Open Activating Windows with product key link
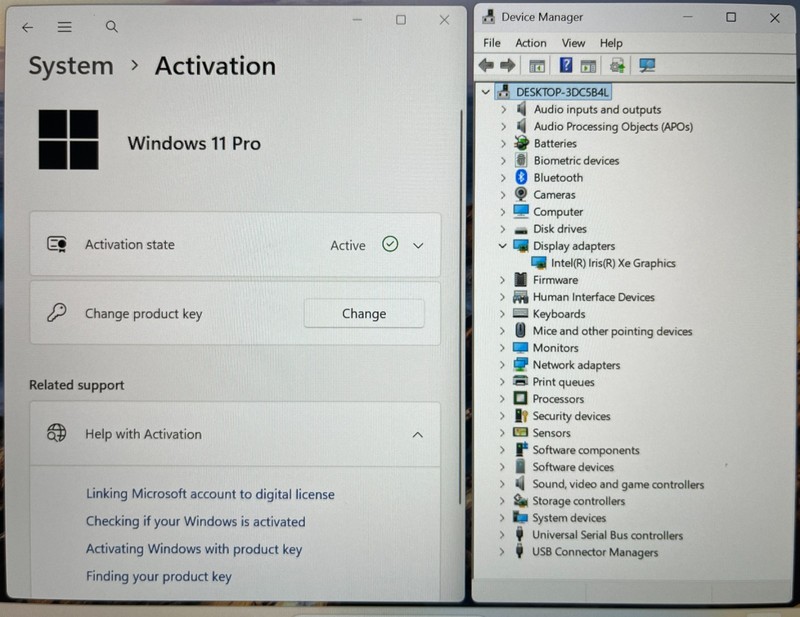The width and height of the screenshot is (800, 617). click(x=194, y=549)
